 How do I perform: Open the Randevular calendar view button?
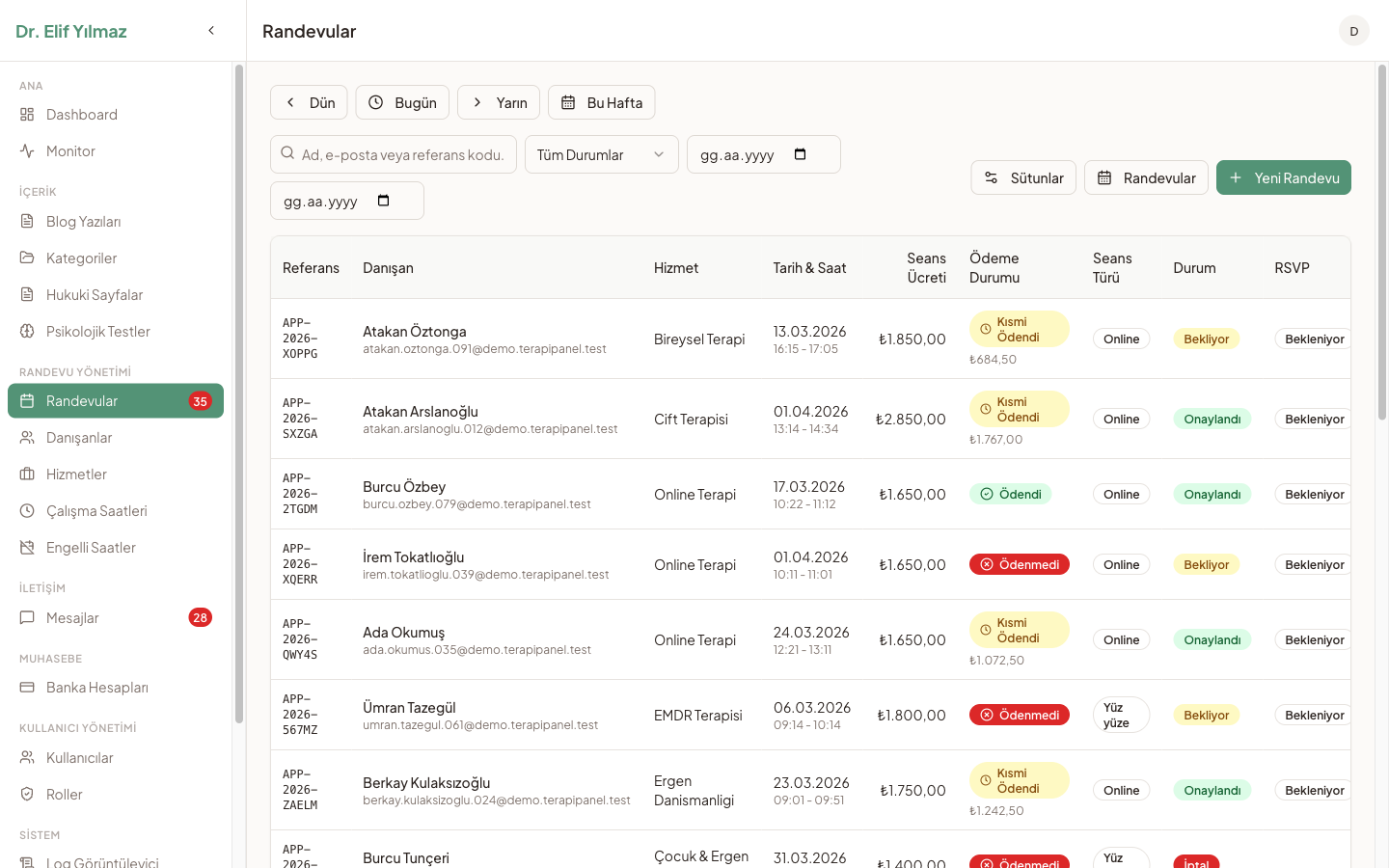[x=1146, y=177]
